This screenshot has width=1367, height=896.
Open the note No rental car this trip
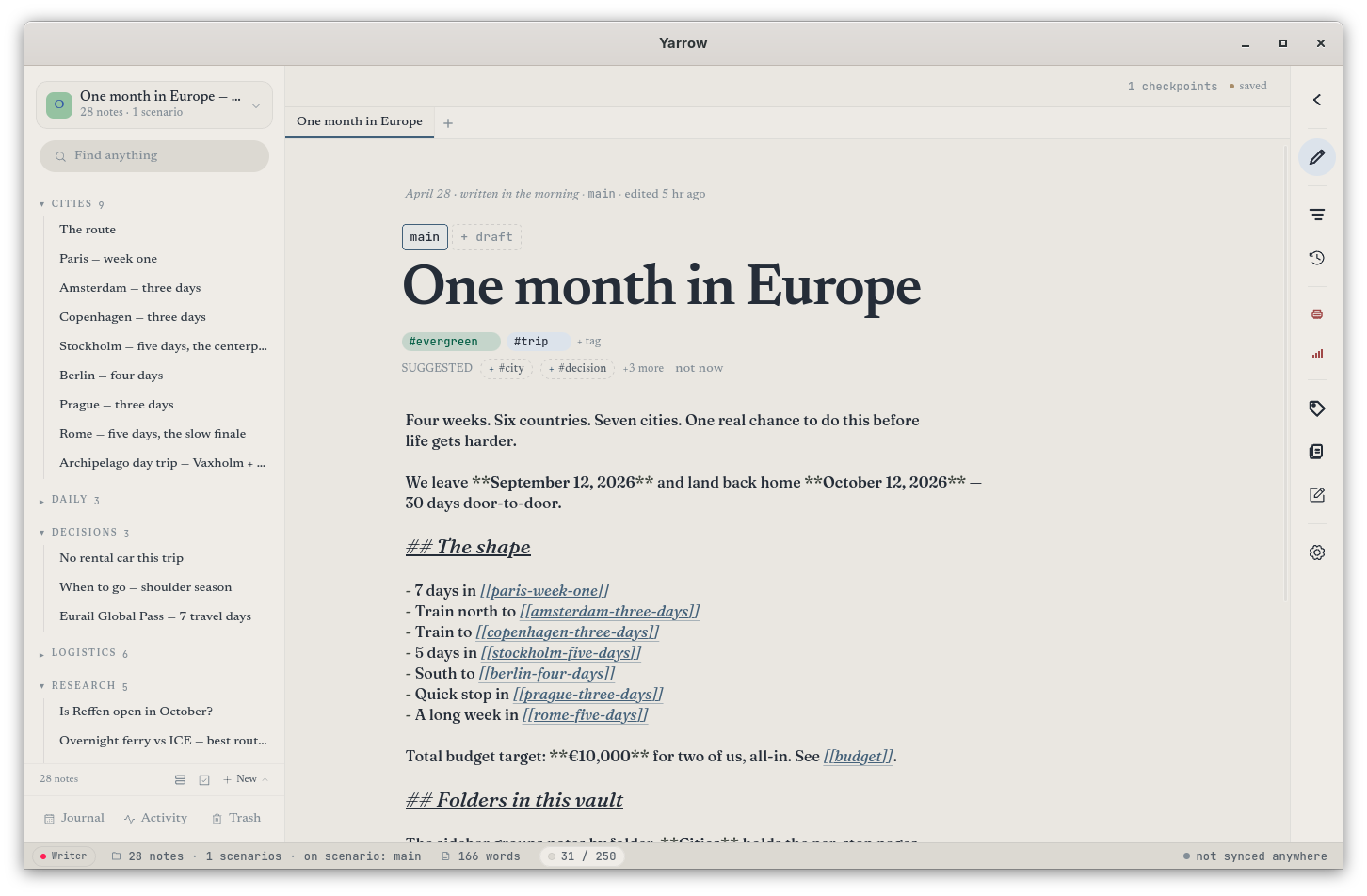(x=121, y=558)
